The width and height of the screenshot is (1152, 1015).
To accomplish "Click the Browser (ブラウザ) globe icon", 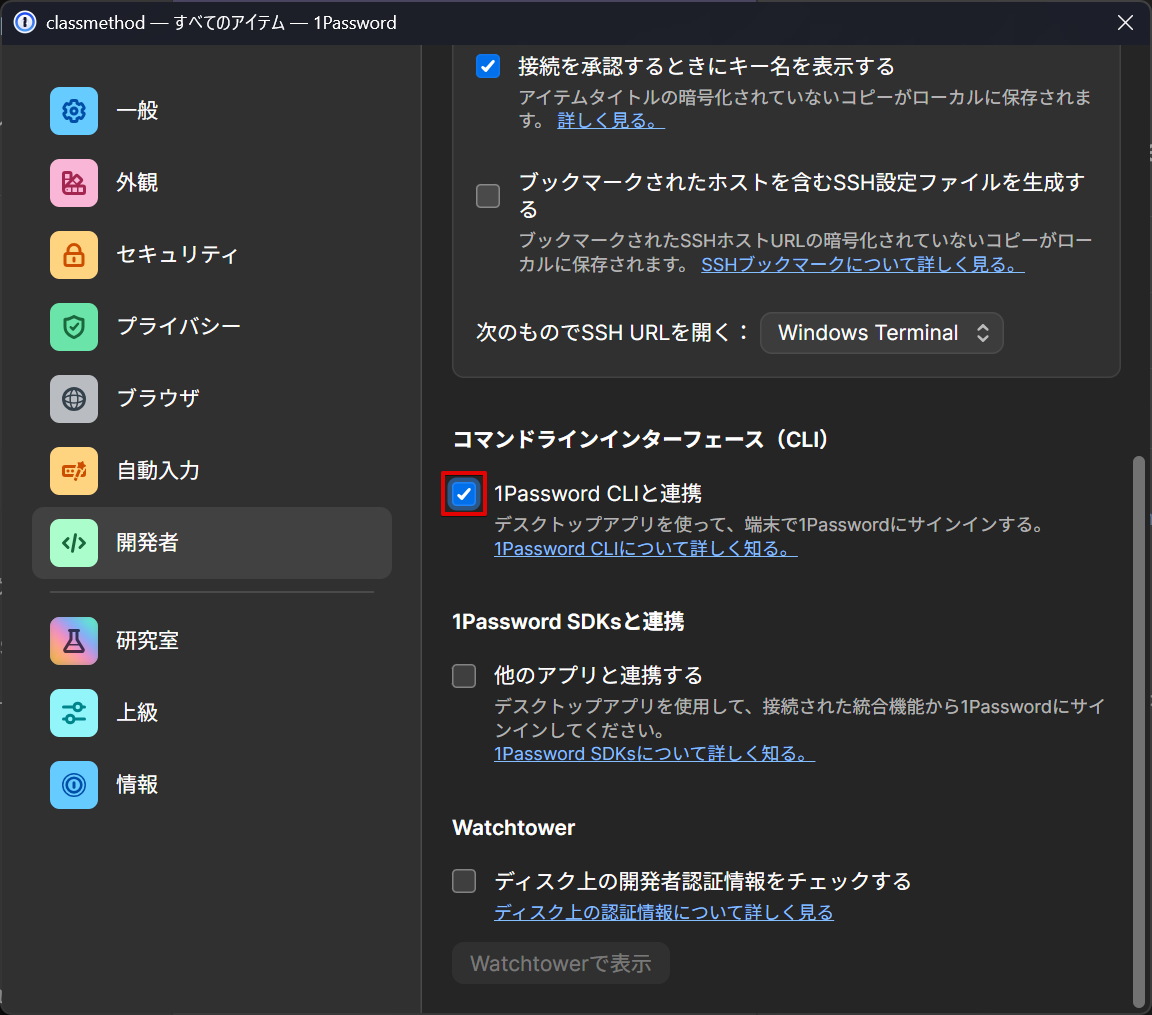I will 74,399.
